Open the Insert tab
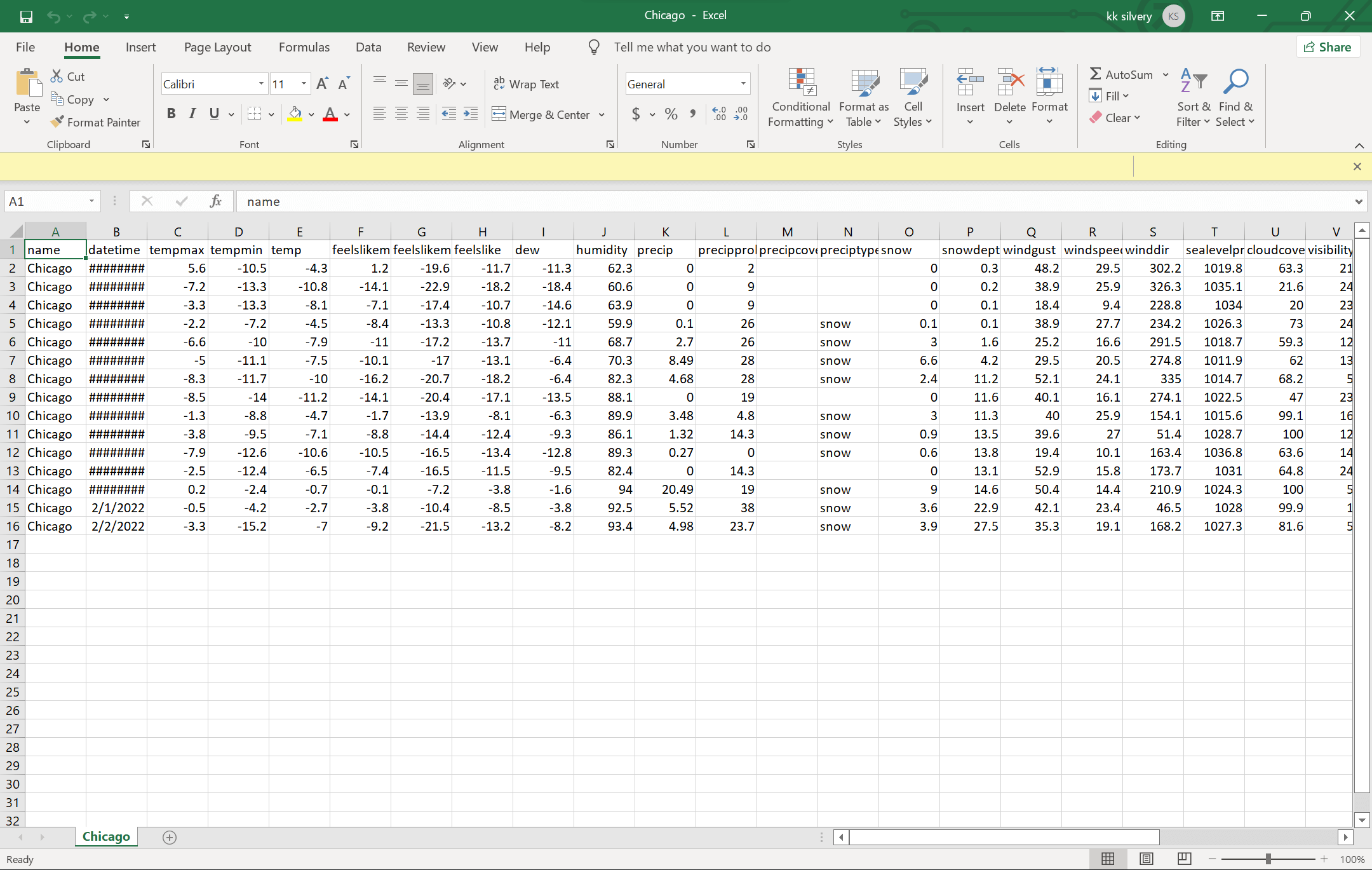 pyautogui.click(x=140, y=47)
